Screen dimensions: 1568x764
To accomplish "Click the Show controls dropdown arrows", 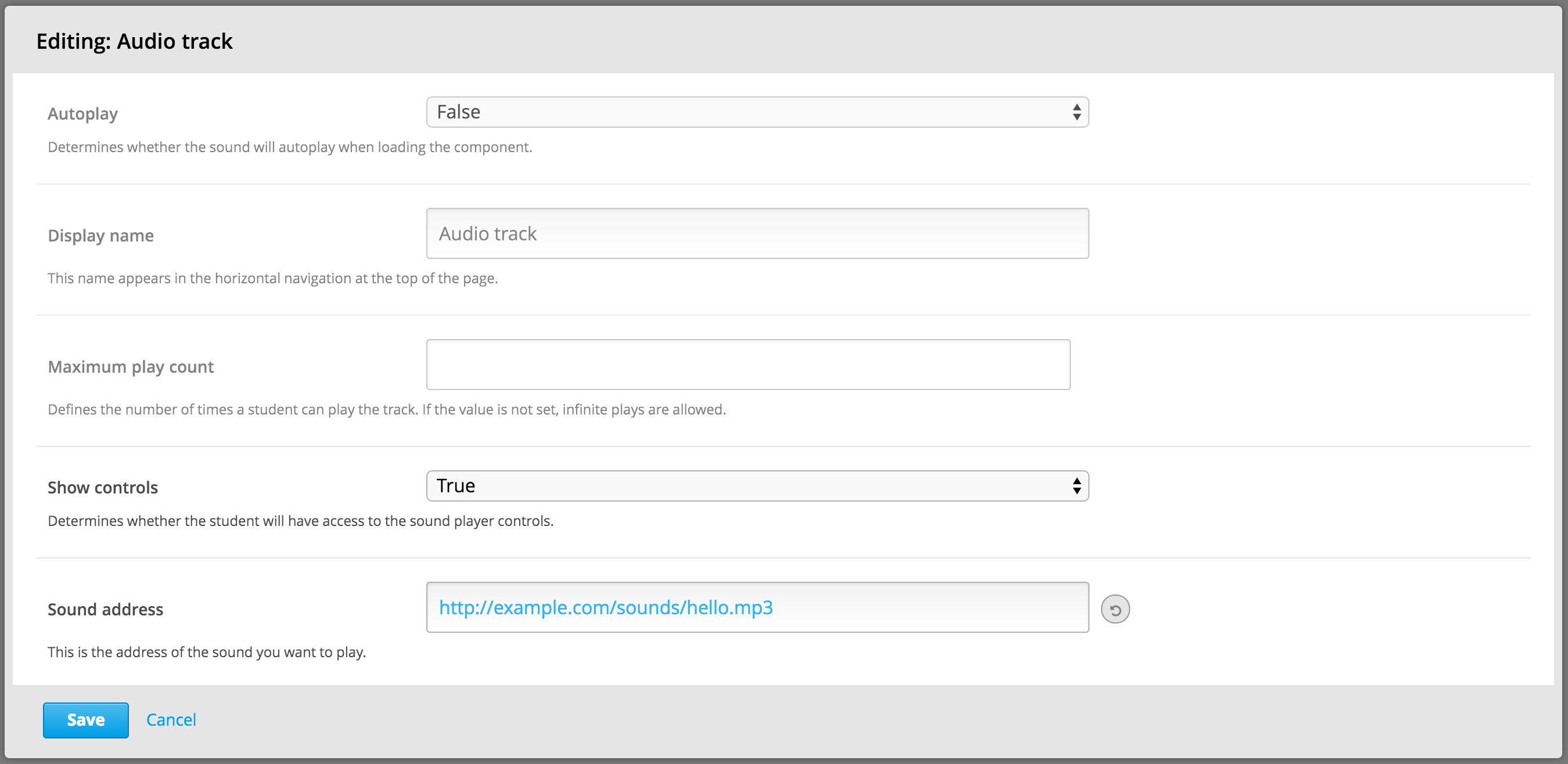I will coord(1076,486).
